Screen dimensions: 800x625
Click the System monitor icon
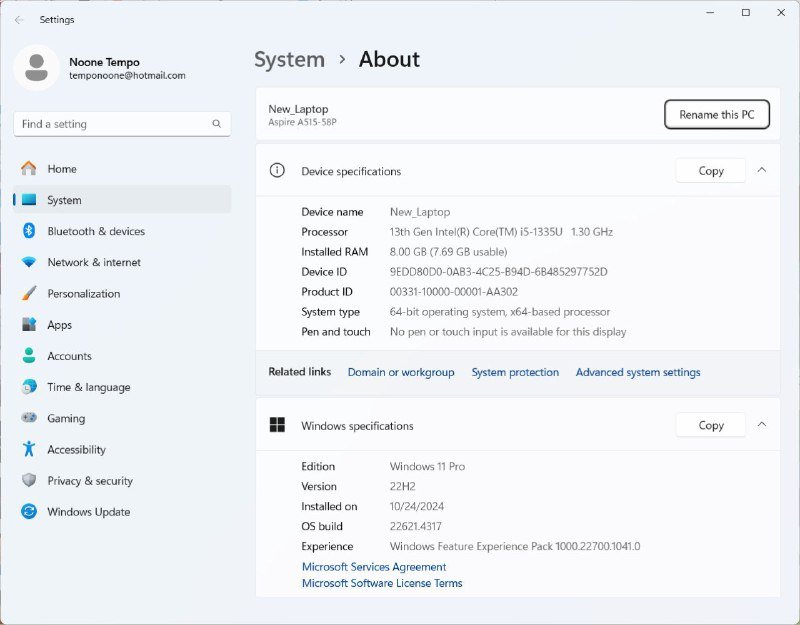pos(29,199)
